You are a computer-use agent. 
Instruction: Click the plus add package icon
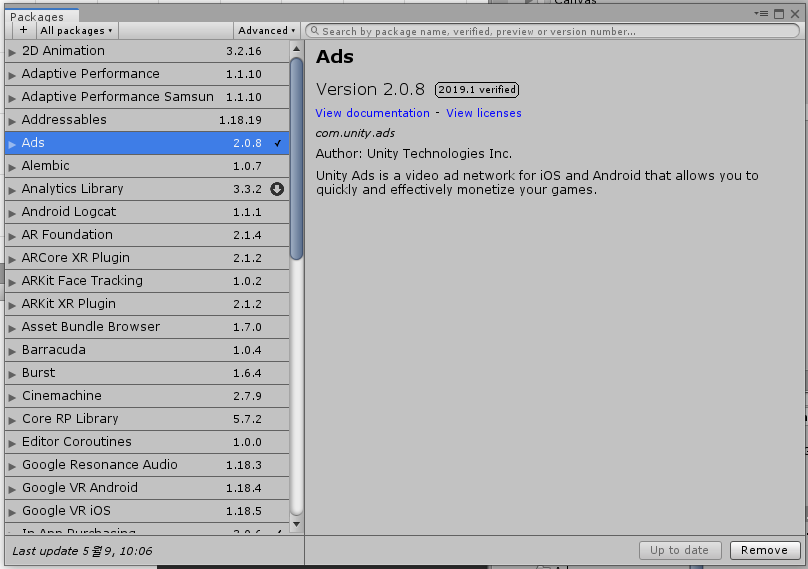23,30
